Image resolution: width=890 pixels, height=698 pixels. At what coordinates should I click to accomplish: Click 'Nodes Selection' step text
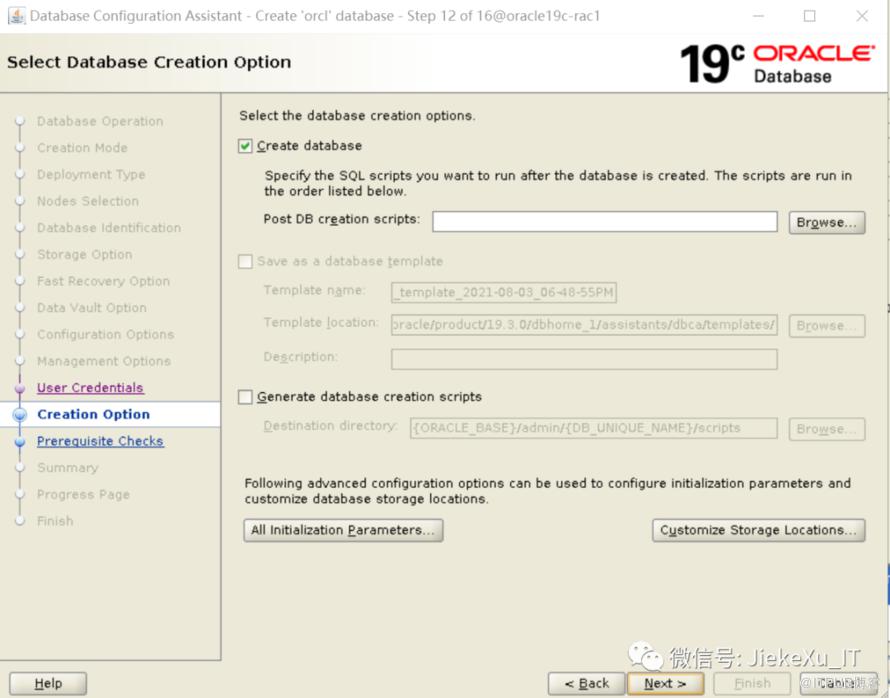pos(88,201)
